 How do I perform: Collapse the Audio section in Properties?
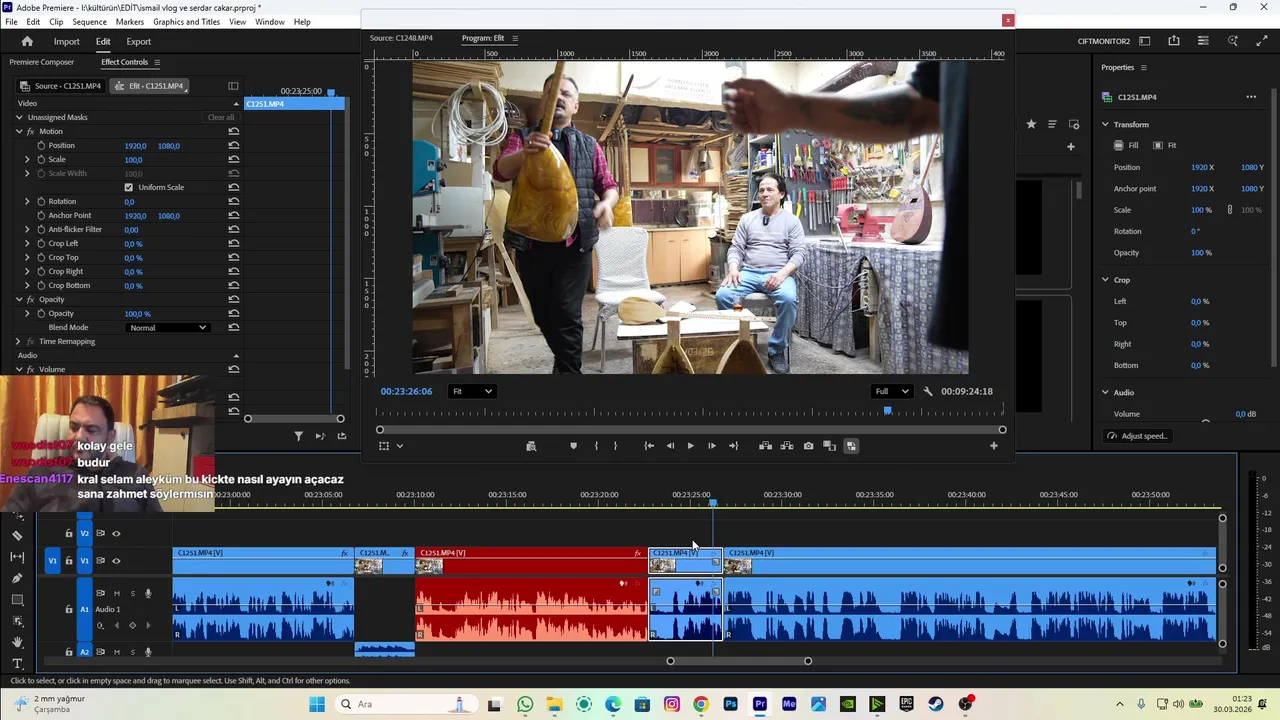coord(1105,392)
